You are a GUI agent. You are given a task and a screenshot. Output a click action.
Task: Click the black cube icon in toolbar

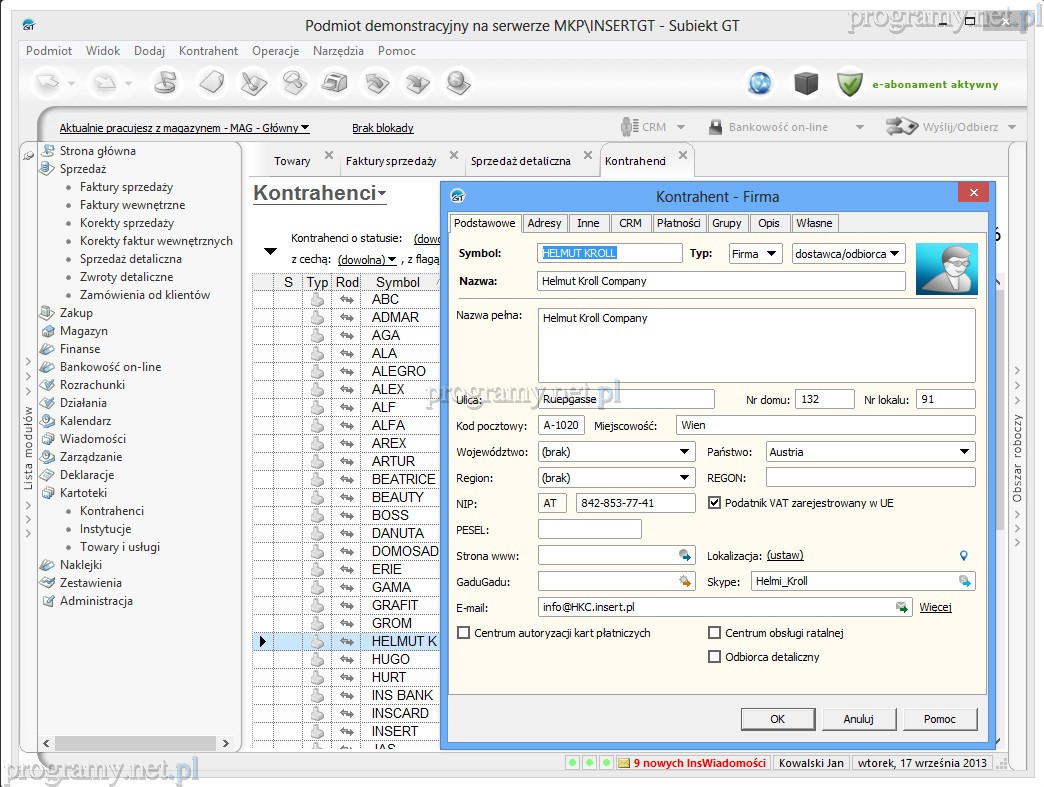click(x=806, y=84)
